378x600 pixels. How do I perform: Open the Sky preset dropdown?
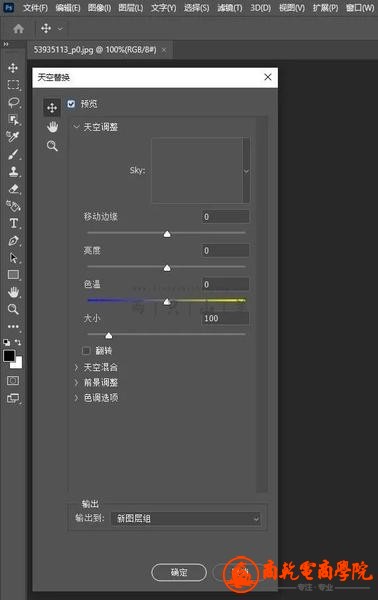coord(246,171)
